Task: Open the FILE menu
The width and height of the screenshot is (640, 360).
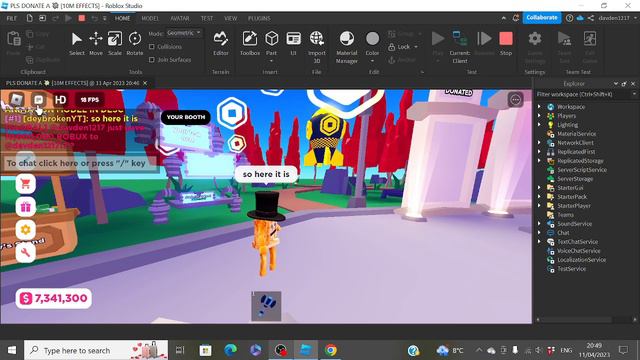Action: [x=12, y=18]
